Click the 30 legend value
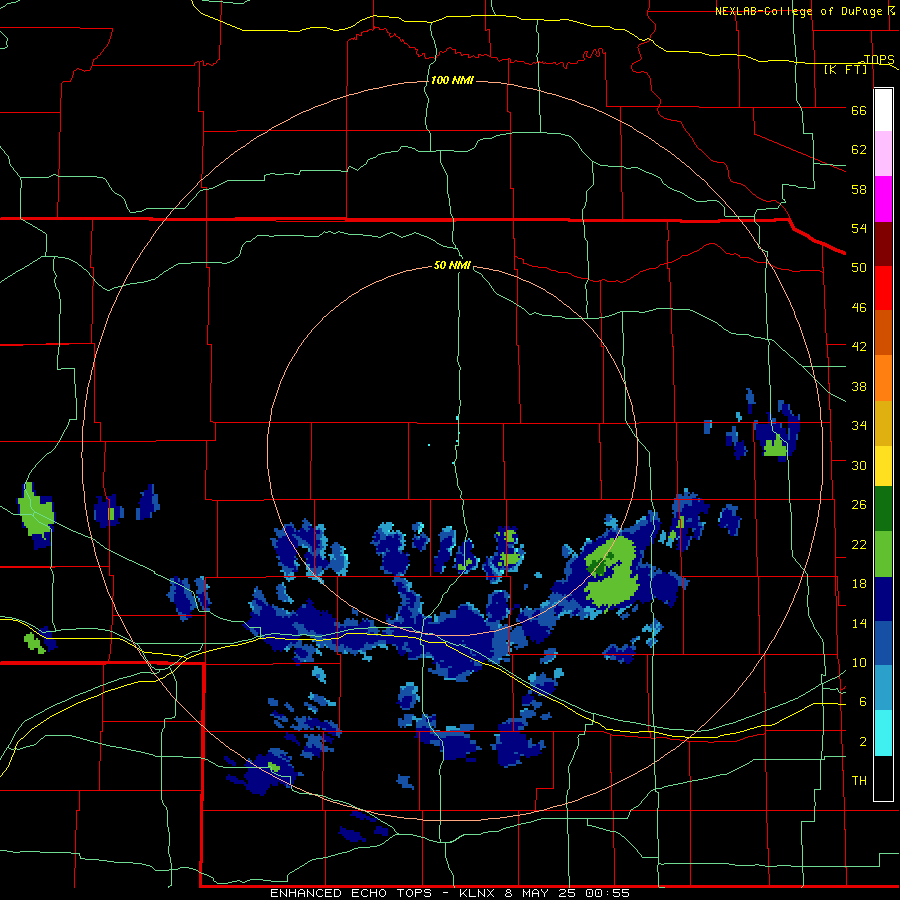Screen dimensions: 900x900 (x=859, y=465)
